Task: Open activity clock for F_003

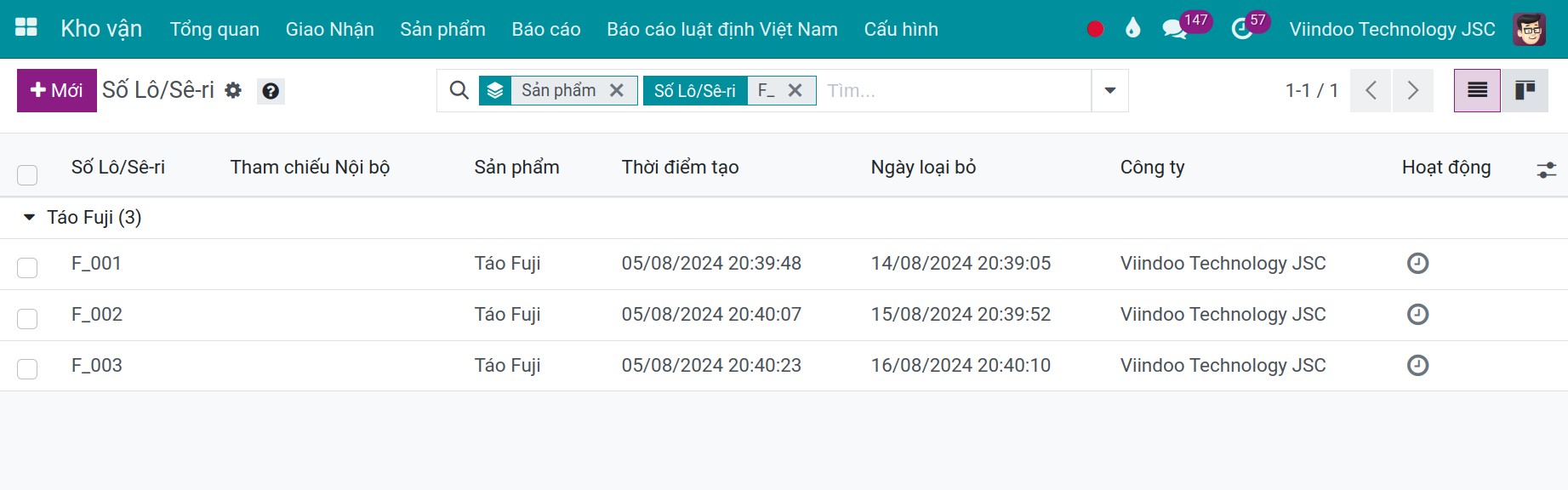Action: tap(1417, 366)
